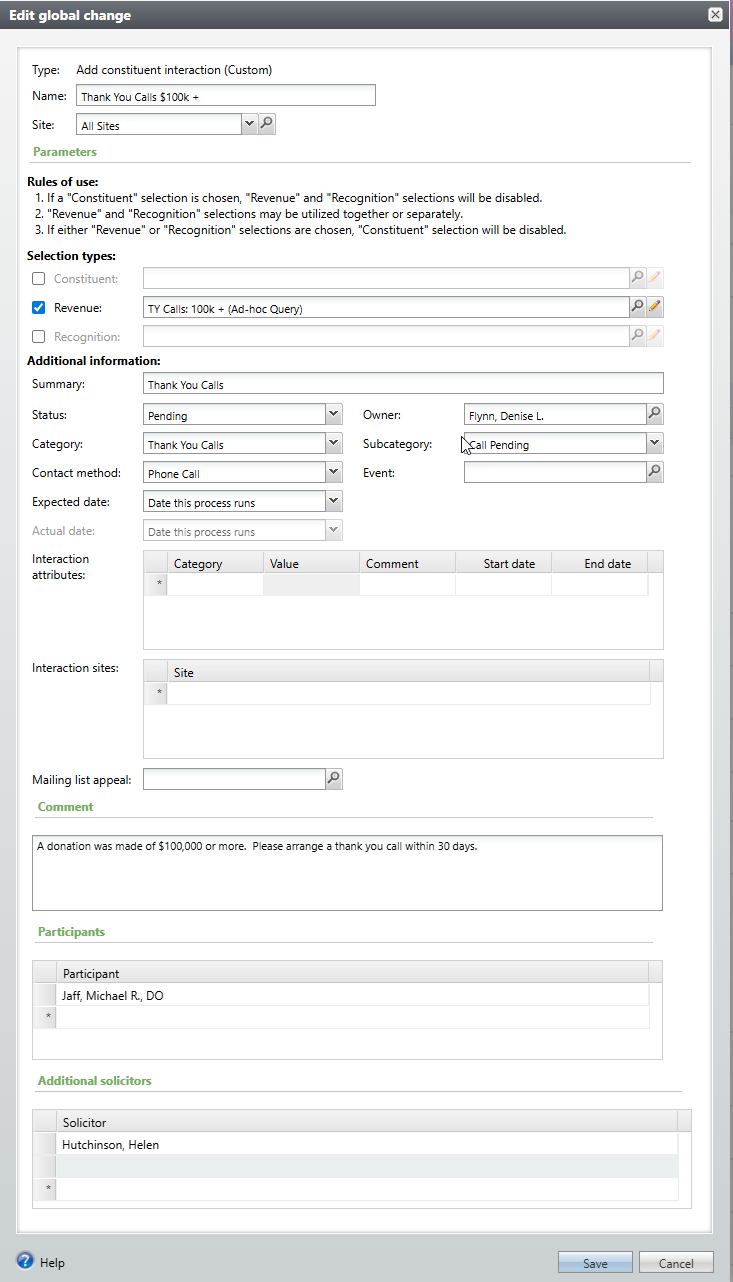Open the Category dropdown list
Screen dimensions: 733x1282
pos(334,444)
